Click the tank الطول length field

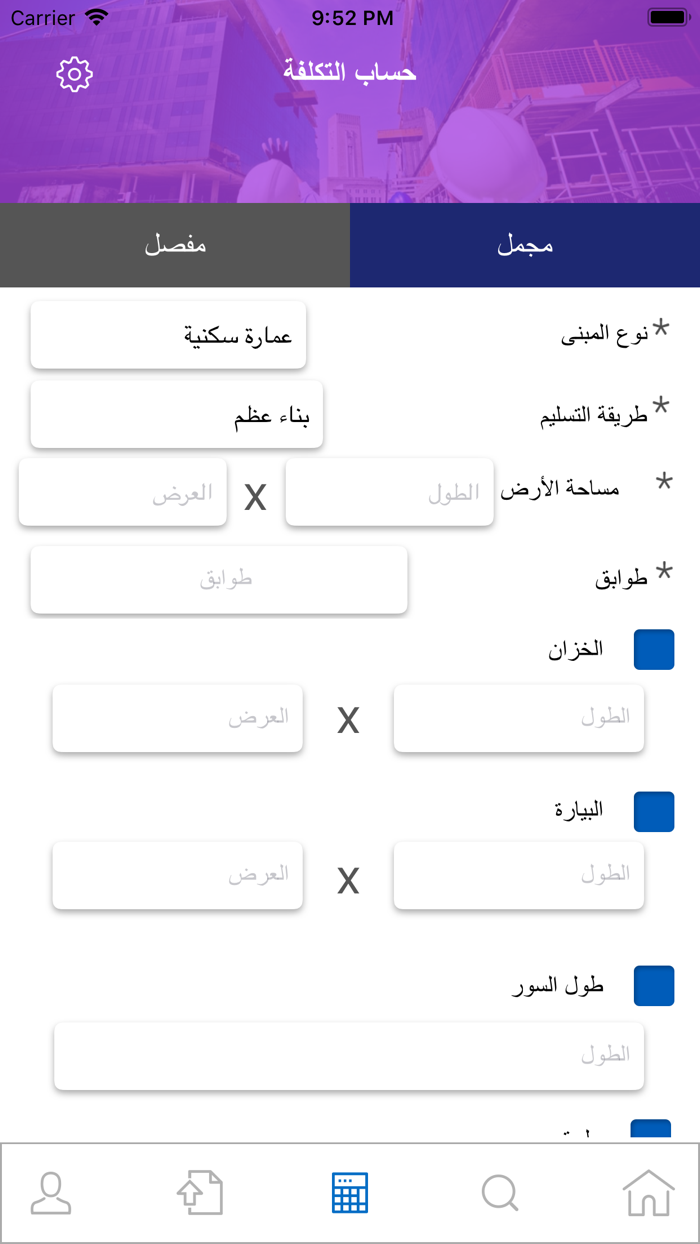click(x=518, y=718)
